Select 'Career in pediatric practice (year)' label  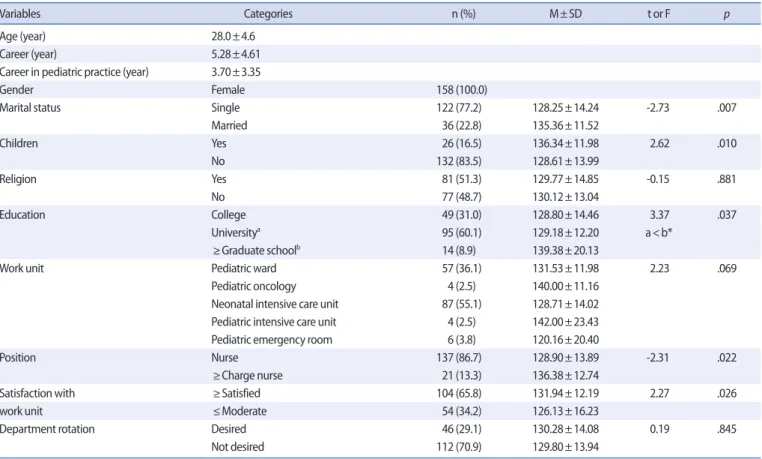click(x=74, y=72)
